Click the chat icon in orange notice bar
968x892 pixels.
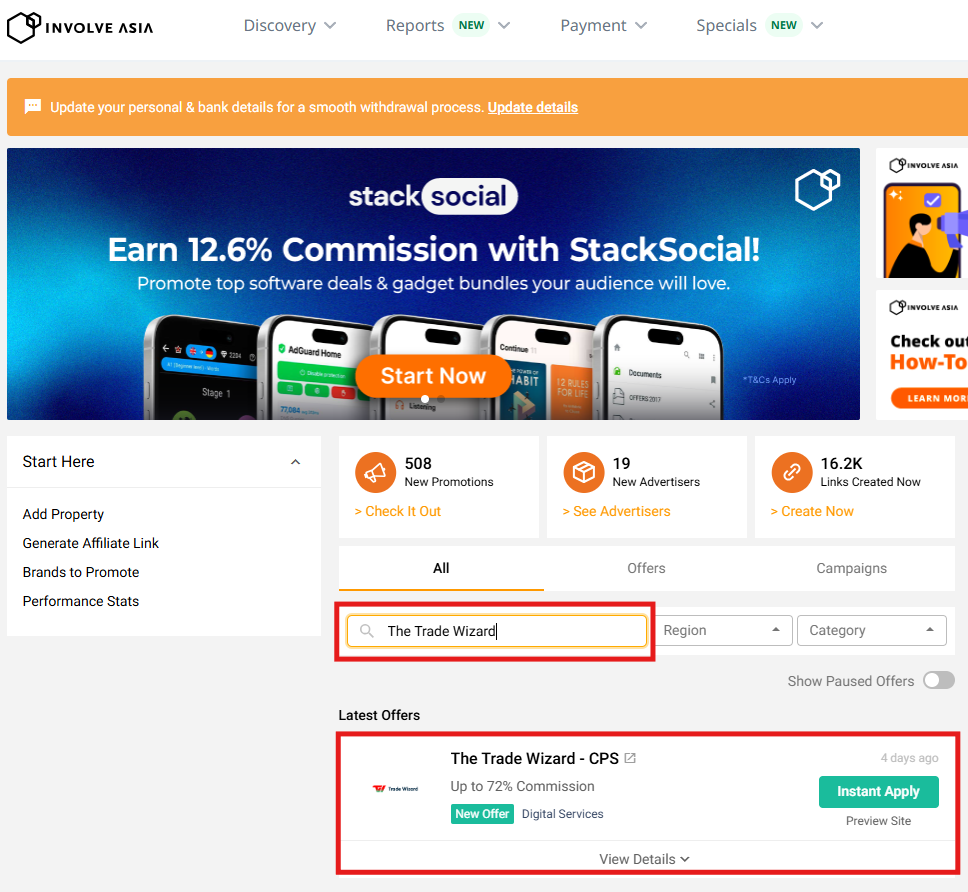[33, 107]
